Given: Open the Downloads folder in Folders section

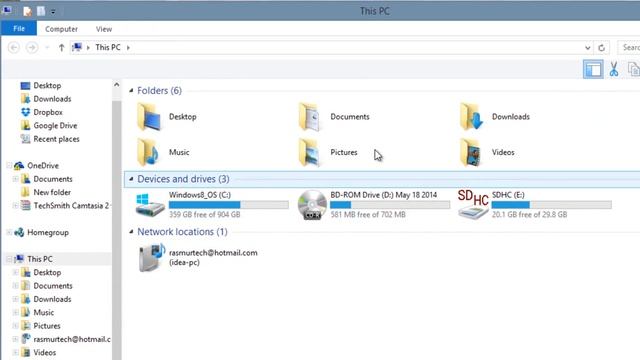Looking at the screenshot, I should point(495,117).
